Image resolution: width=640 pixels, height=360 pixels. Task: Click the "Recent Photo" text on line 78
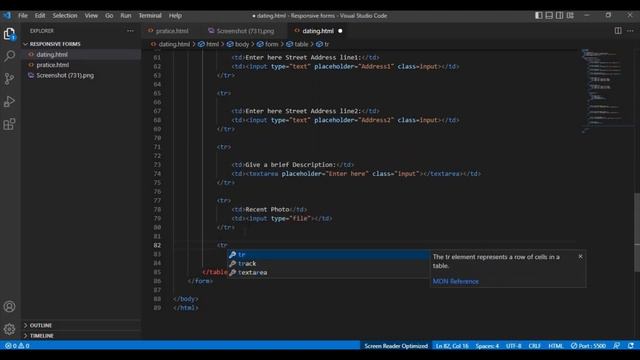[267, 209]
